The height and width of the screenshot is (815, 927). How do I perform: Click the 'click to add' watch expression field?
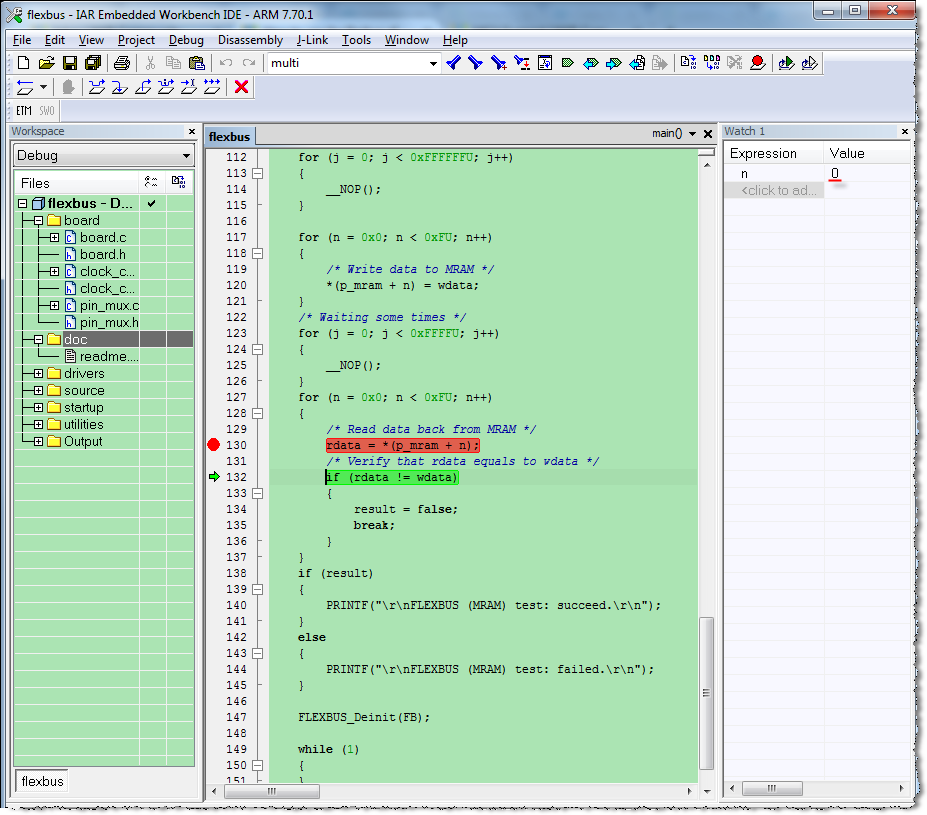[777, 190]
